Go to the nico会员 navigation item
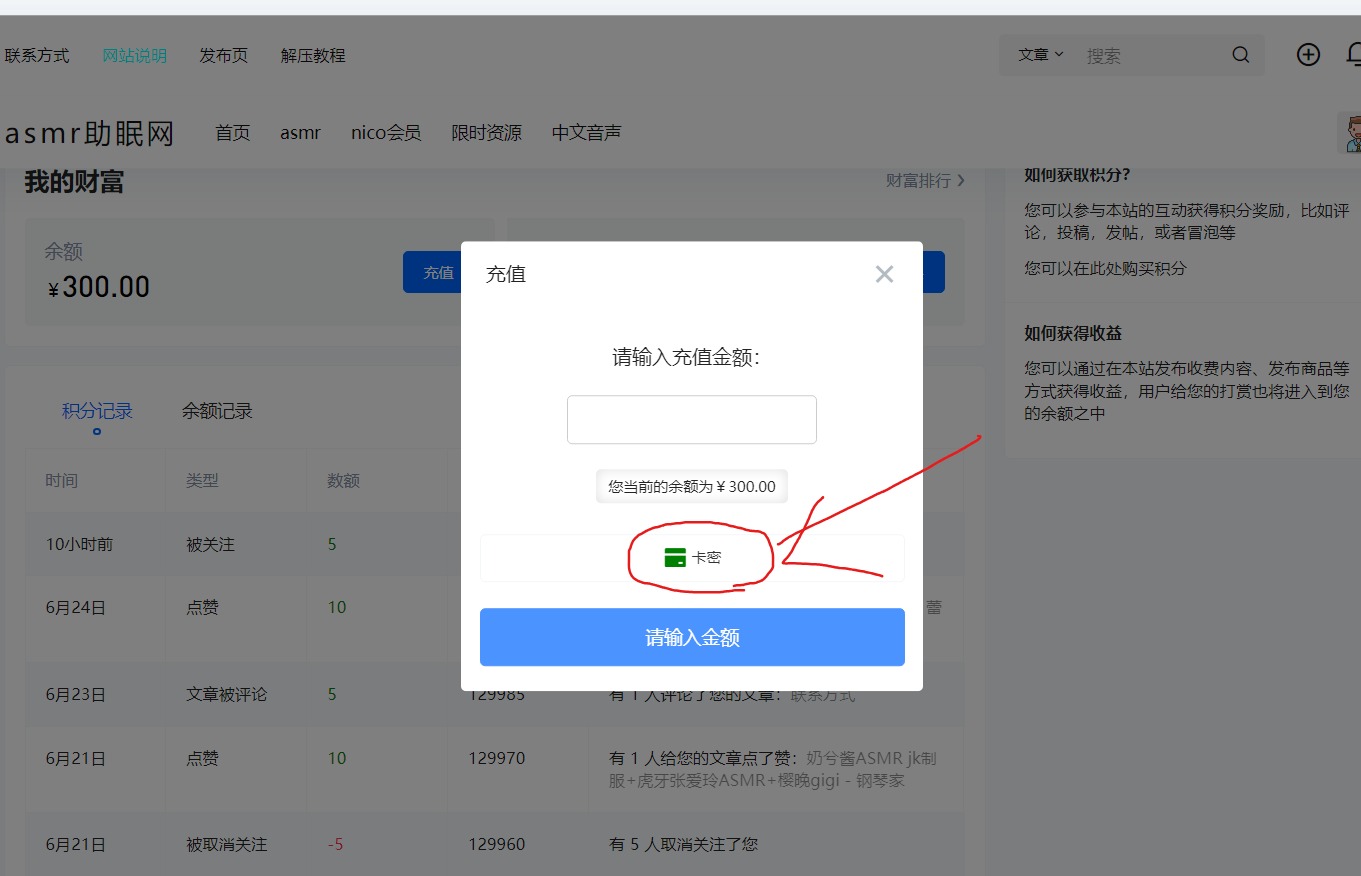The image size is (1361, 876). [386, 132]
